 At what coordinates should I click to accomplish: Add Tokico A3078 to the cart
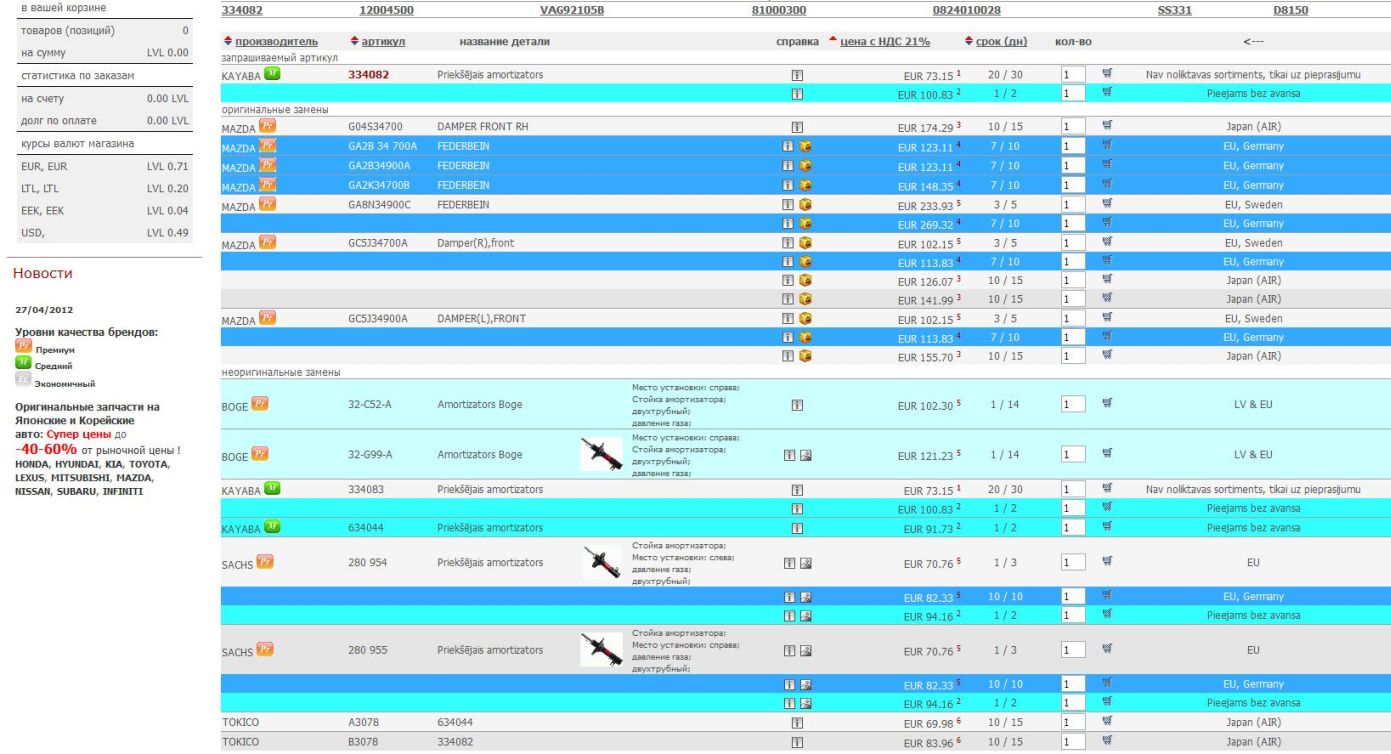coord(1107,722)
